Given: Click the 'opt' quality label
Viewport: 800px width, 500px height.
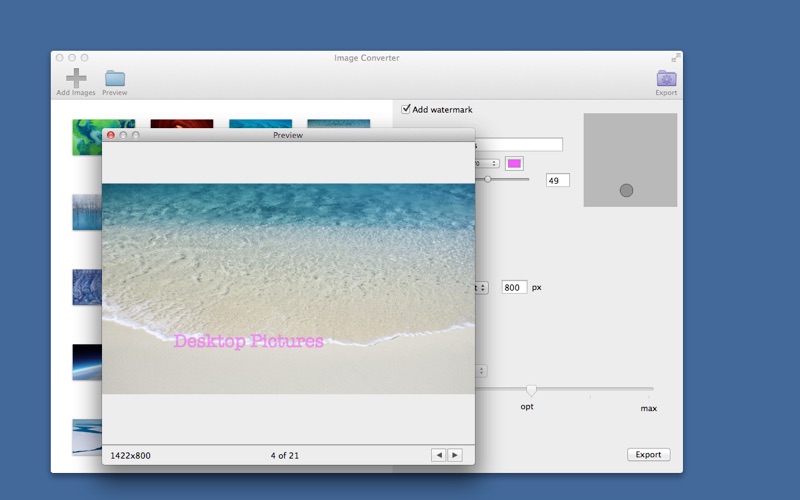Looking at the screenshot, I should (x=527, y=407).
